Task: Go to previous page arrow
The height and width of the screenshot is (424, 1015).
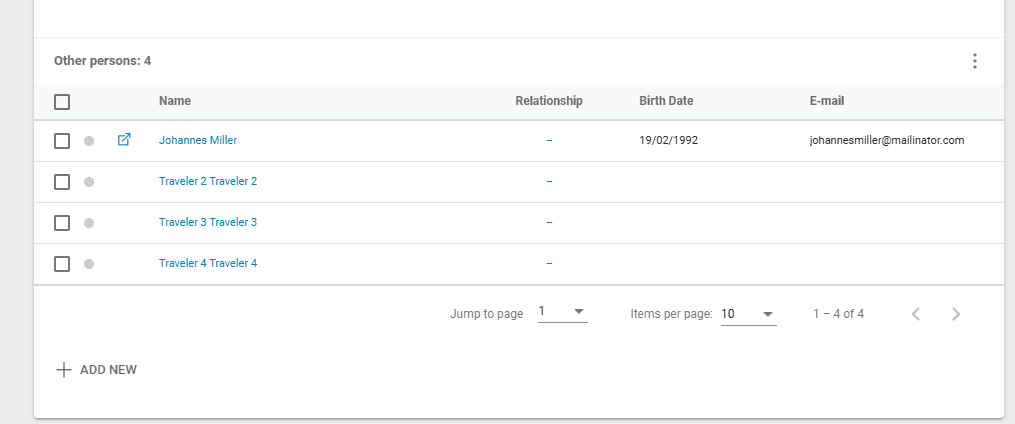Action: pos(916,314)
